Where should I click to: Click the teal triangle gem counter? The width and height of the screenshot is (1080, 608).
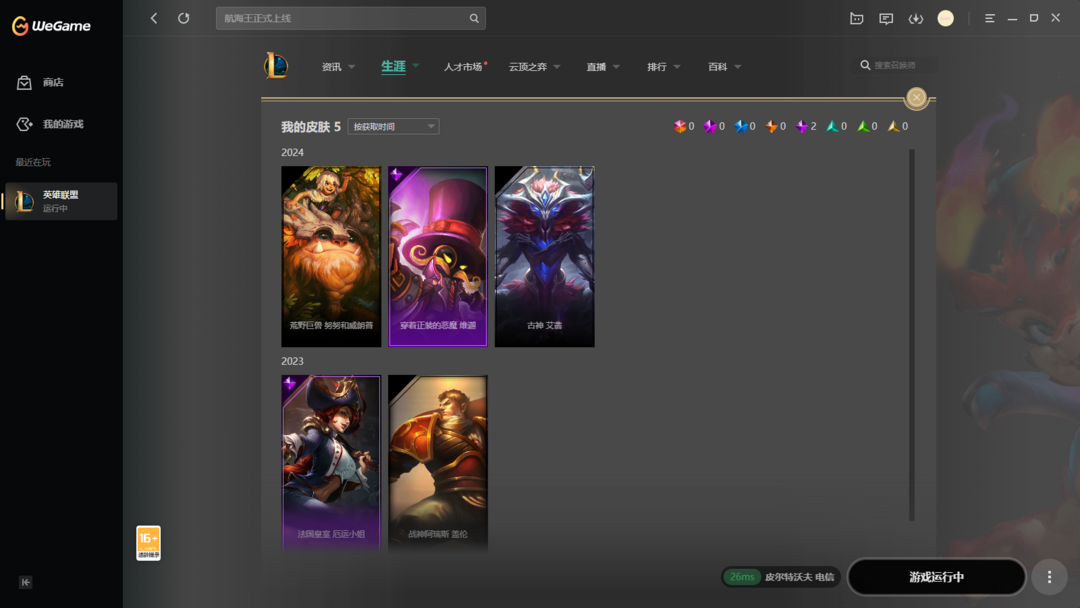click(x=836, y=127)
